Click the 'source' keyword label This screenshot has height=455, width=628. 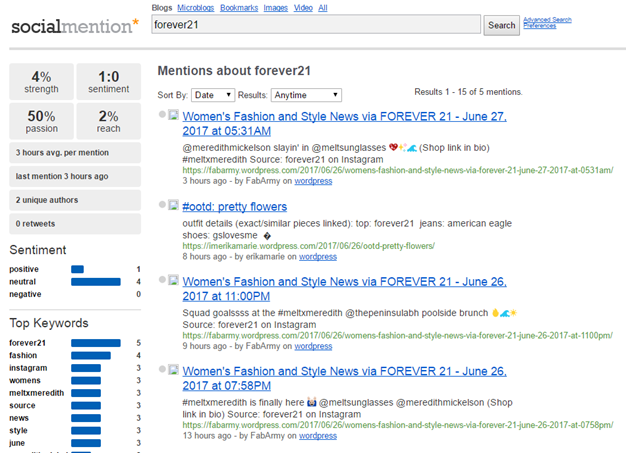[x=22, y=406]
